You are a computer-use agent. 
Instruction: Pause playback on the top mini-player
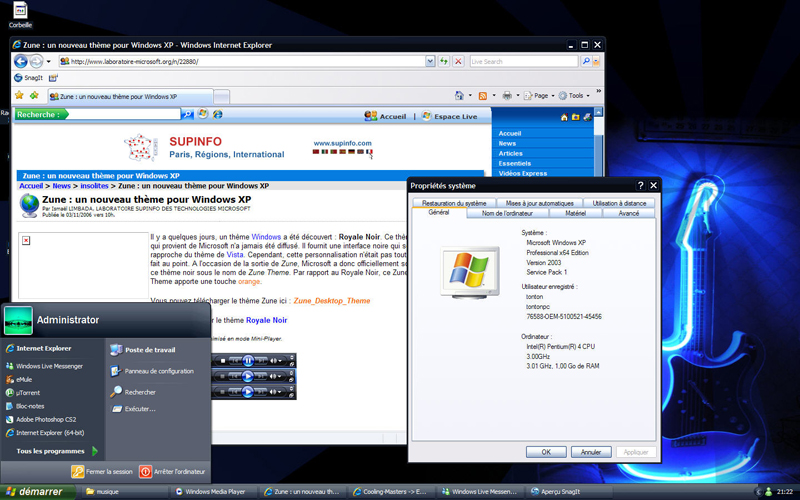(248, 360)
